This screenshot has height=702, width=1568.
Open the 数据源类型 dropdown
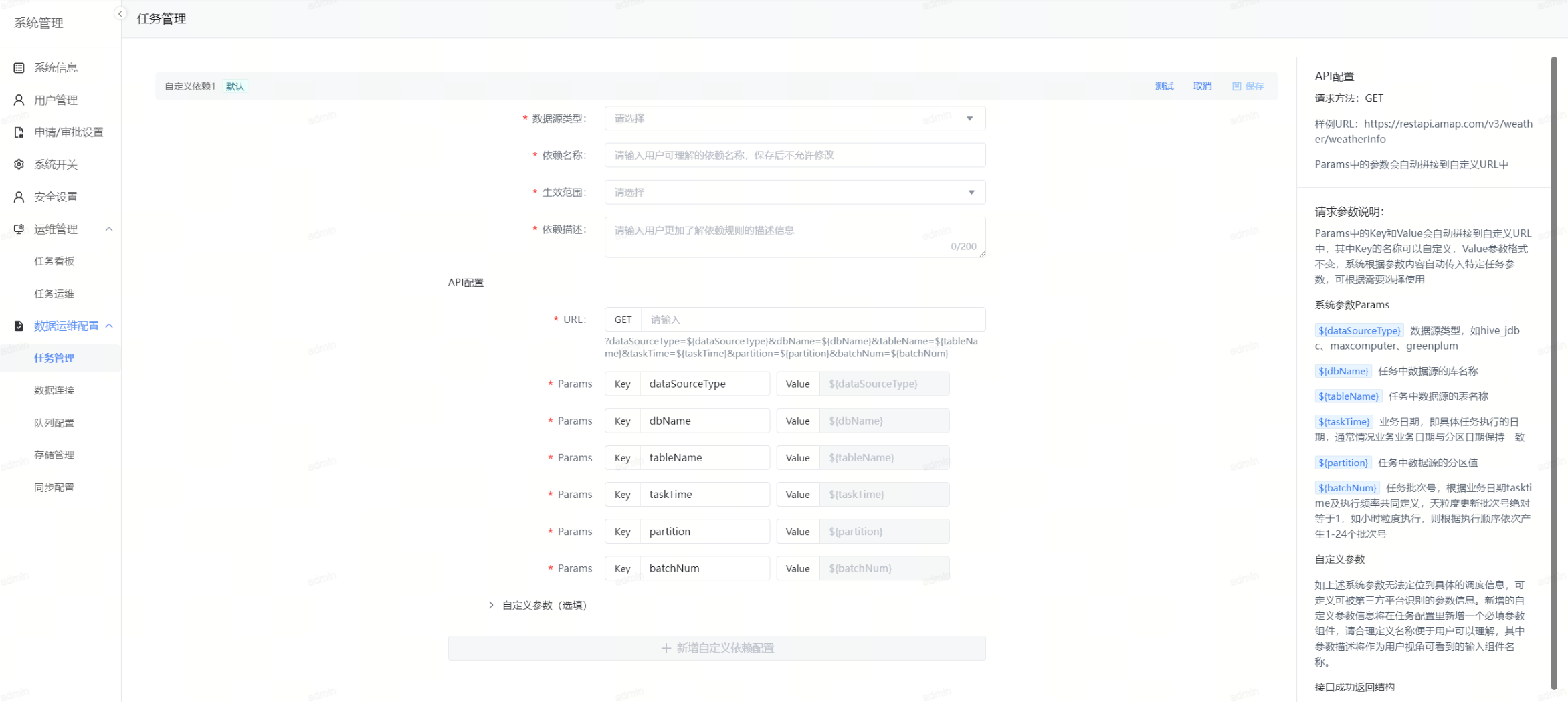click(x=795, y=118)
